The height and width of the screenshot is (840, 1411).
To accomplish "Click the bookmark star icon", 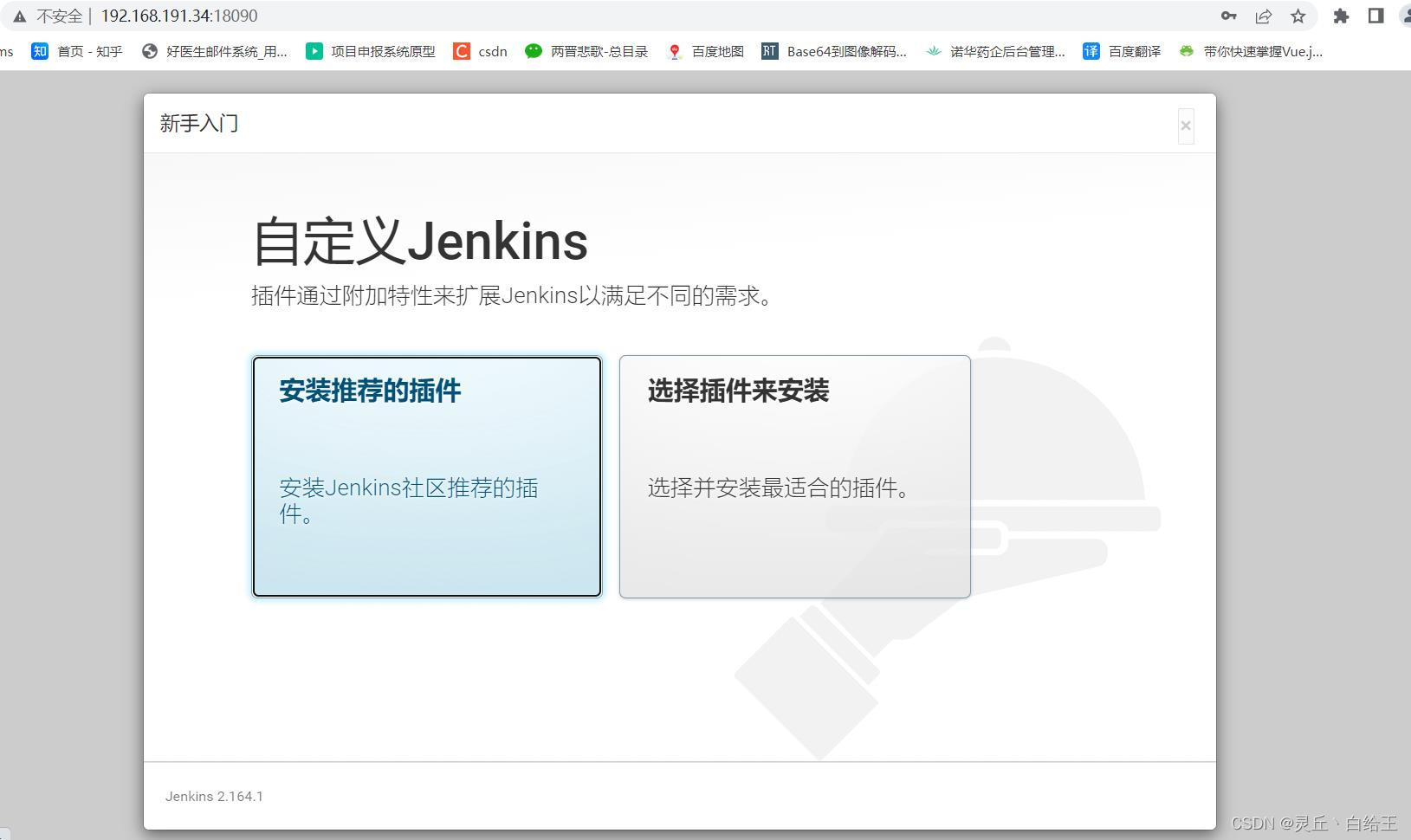I will tap(1299, 16).
